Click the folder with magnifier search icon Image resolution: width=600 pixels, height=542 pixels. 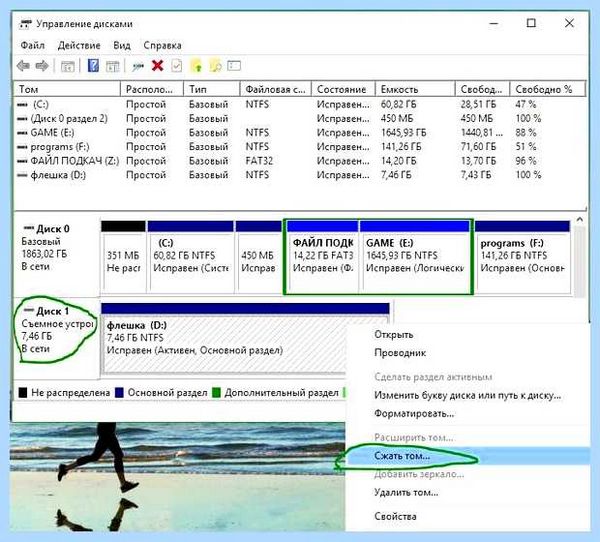215,66
